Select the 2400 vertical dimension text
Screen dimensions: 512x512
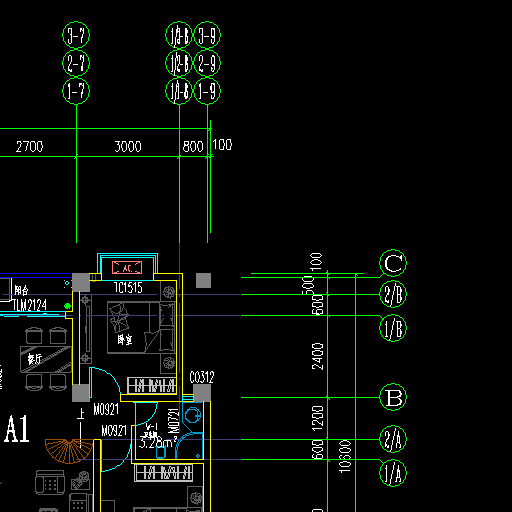point(318,356)
